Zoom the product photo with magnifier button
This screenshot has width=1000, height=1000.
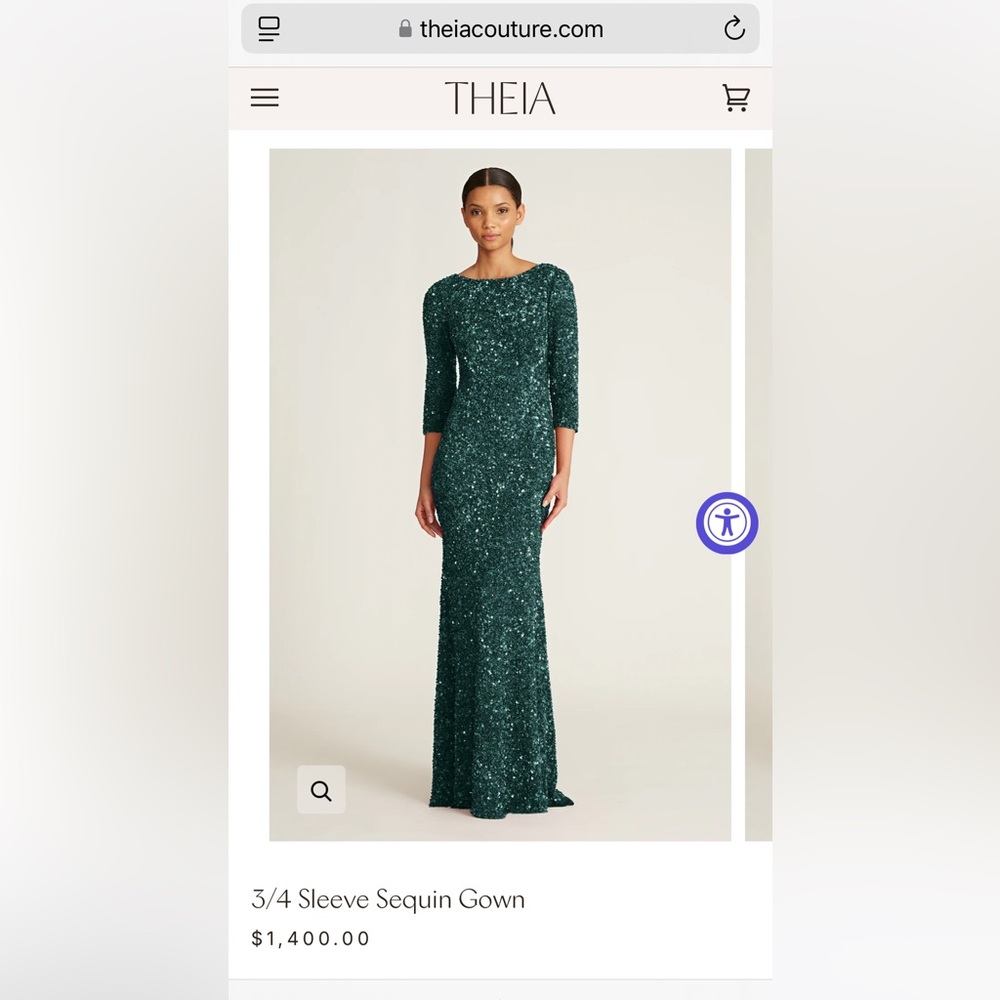[321, 790]
